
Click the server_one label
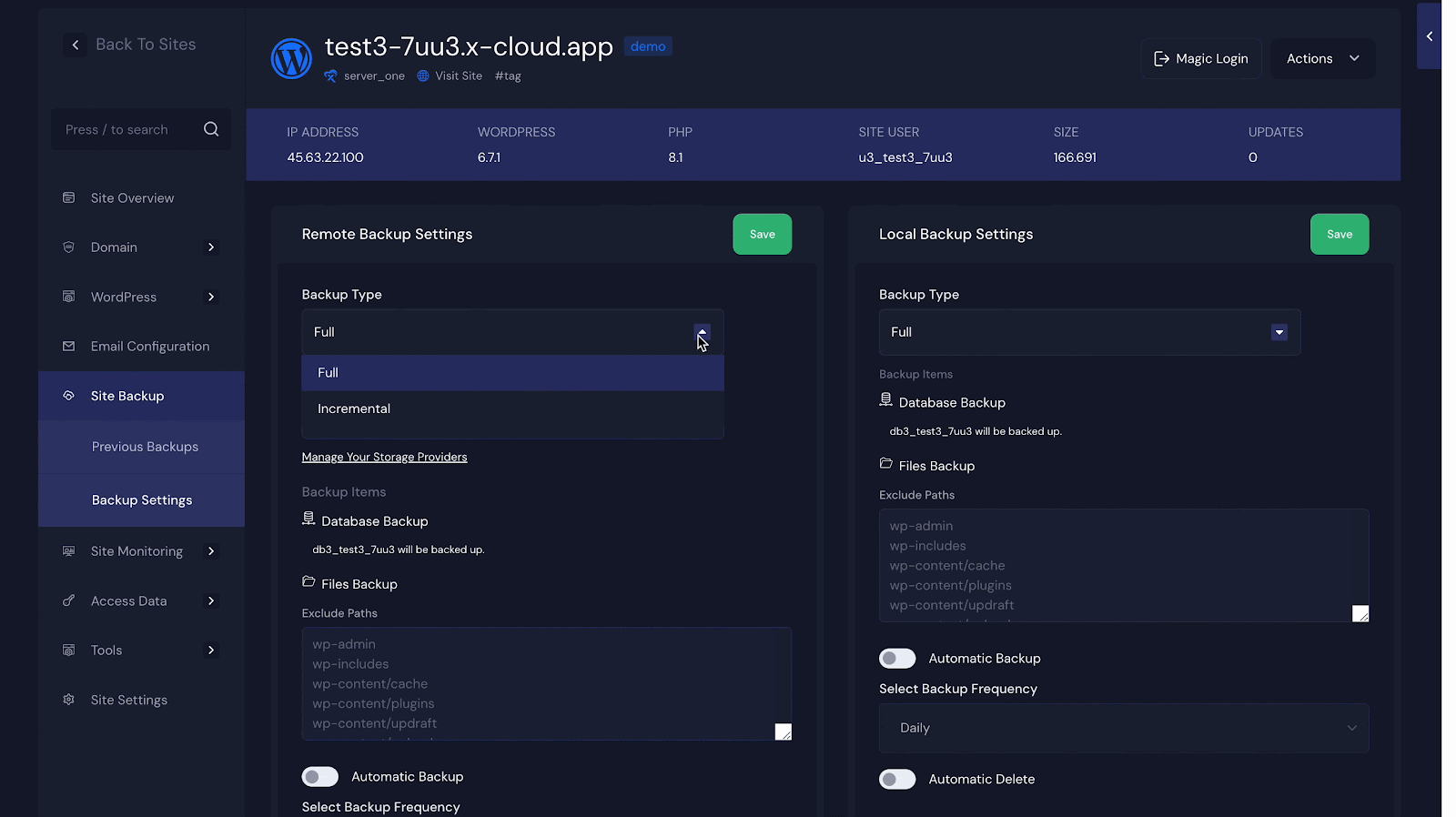[x=374, y=76]
